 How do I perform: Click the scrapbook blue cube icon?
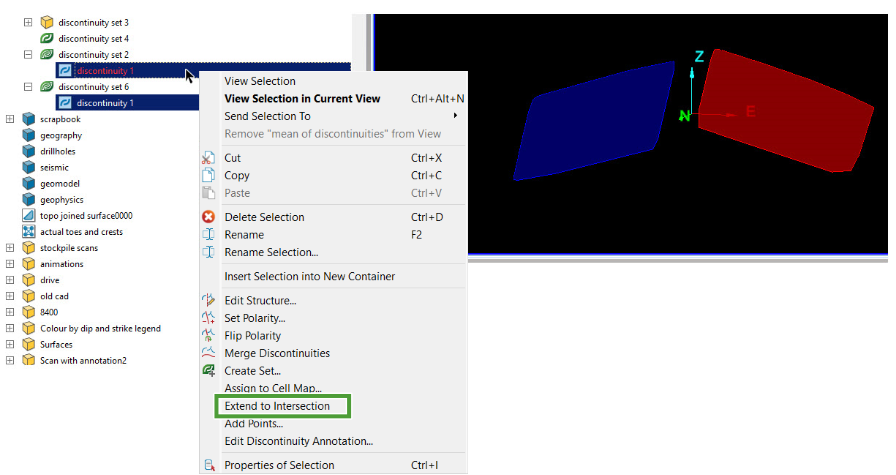[29, 119]
